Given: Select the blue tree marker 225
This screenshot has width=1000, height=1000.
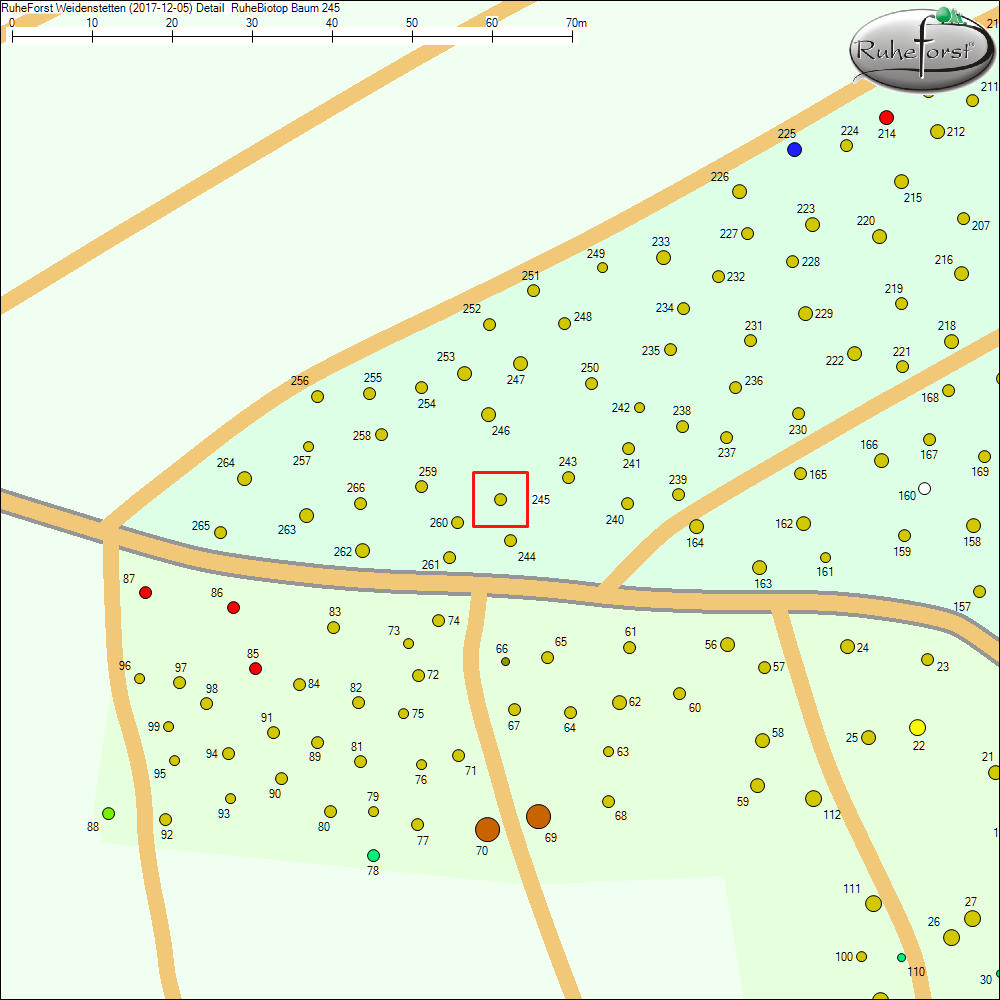Looking at the screenshot, I should [794, 149].
